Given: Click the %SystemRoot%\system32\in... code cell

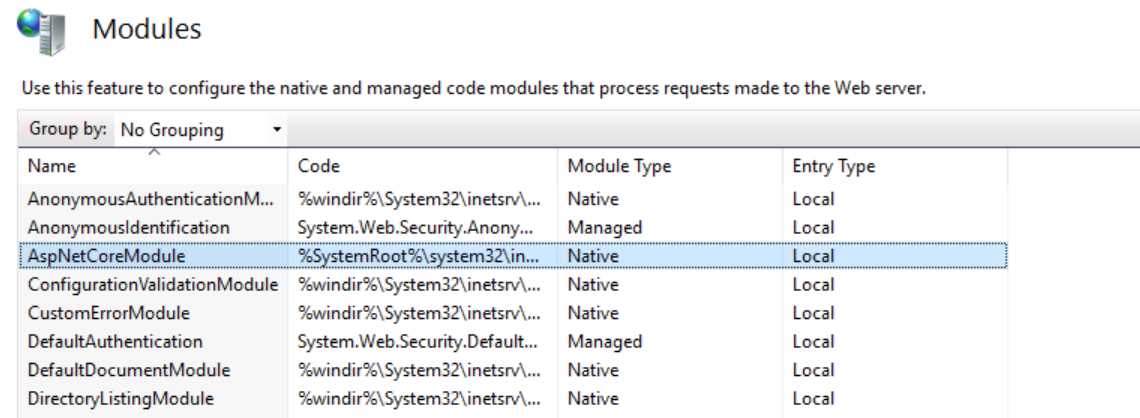Looking at the screenshot, I should click(420, 256).
